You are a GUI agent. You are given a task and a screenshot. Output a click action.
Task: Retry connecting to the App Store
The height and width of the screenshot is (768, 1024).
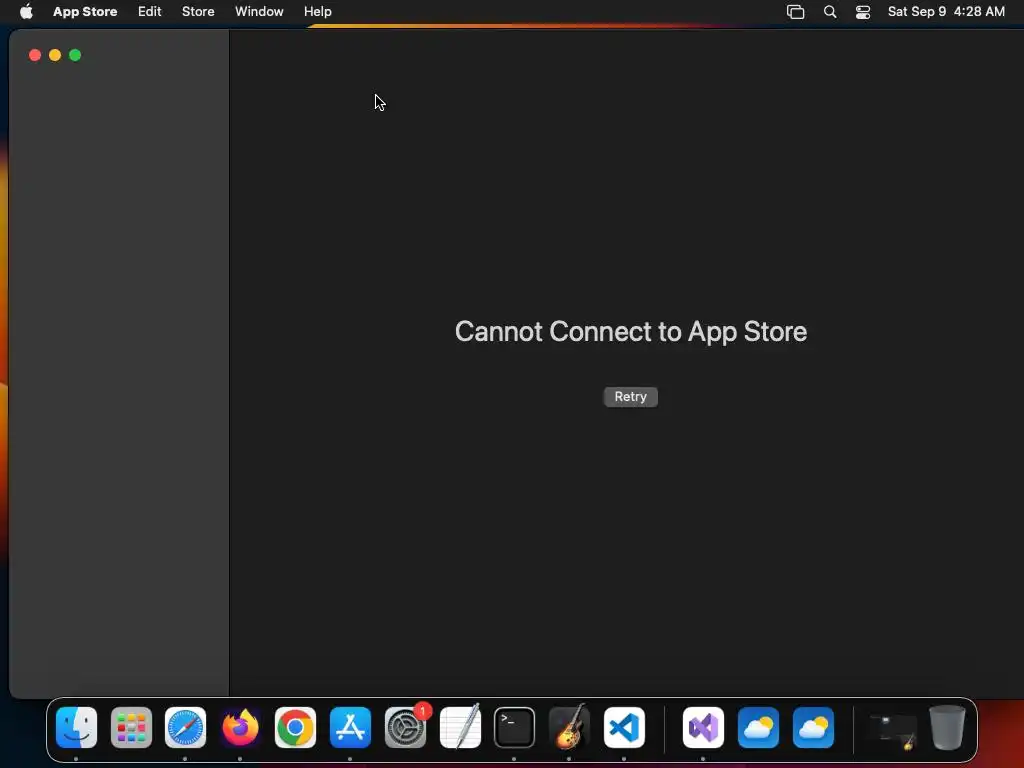(x=630, y=397)
